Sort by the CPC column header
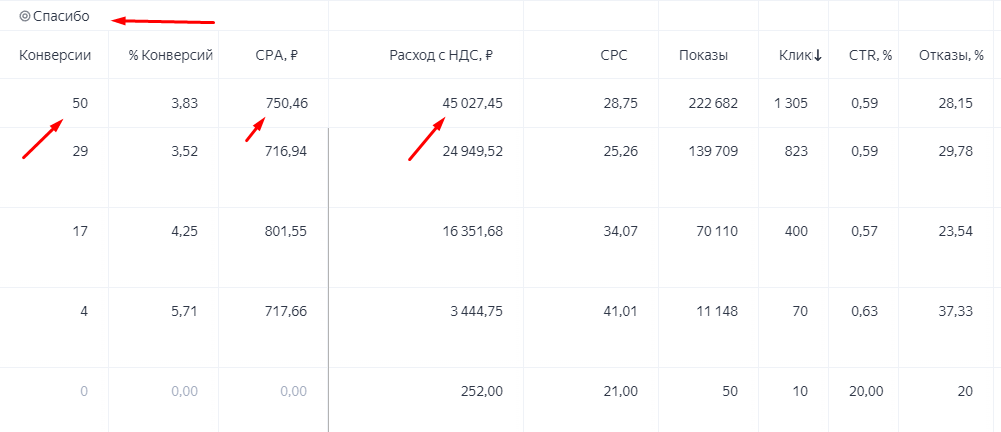1001x432 pixels. tap(613, 56)
